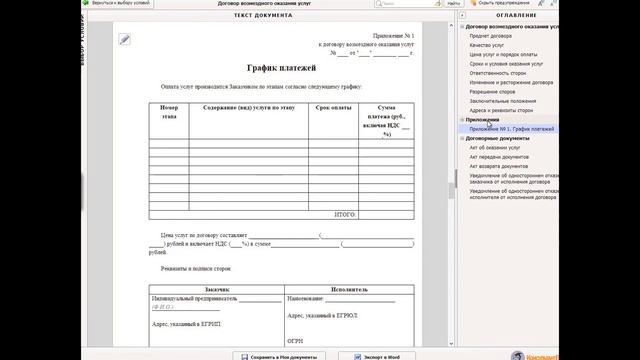This screenshot has height=360, width=640.
Task: Open Предмет договора section
Action: pyautogui.click(x=490, y=36)
